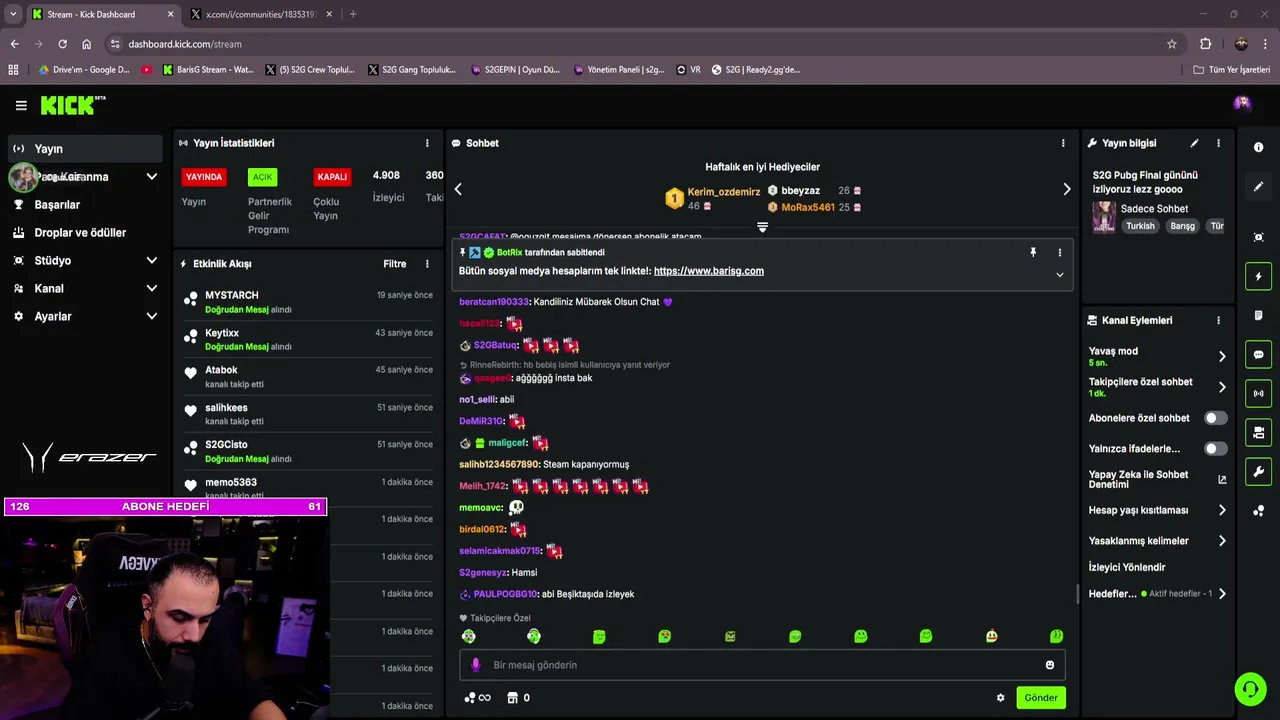
Task: Open BarisG Stream bookmark
Action: pyautogui.click(x=208, y=70)
